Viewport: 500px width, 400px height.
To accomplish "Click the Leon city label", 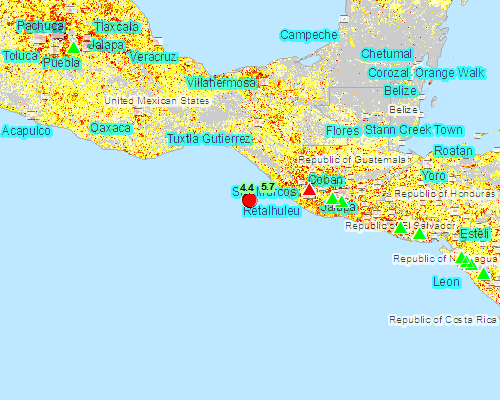I will [446, 282].
